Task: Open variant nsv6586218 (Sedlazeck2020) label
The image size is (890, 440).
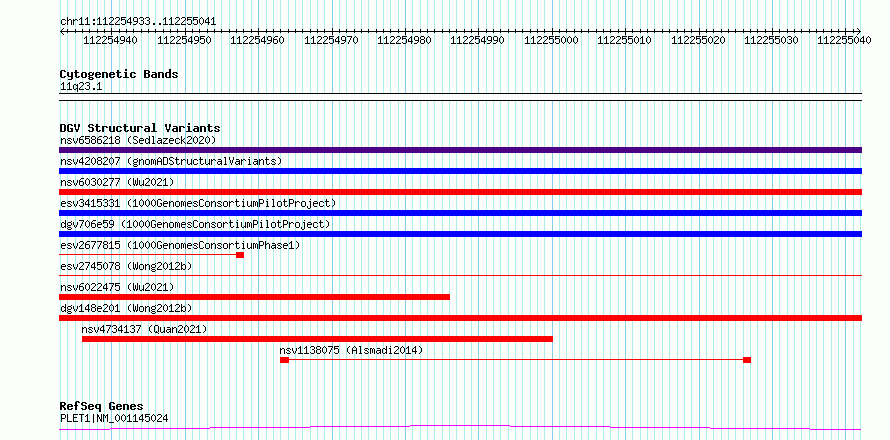Action: click(138, 140)
